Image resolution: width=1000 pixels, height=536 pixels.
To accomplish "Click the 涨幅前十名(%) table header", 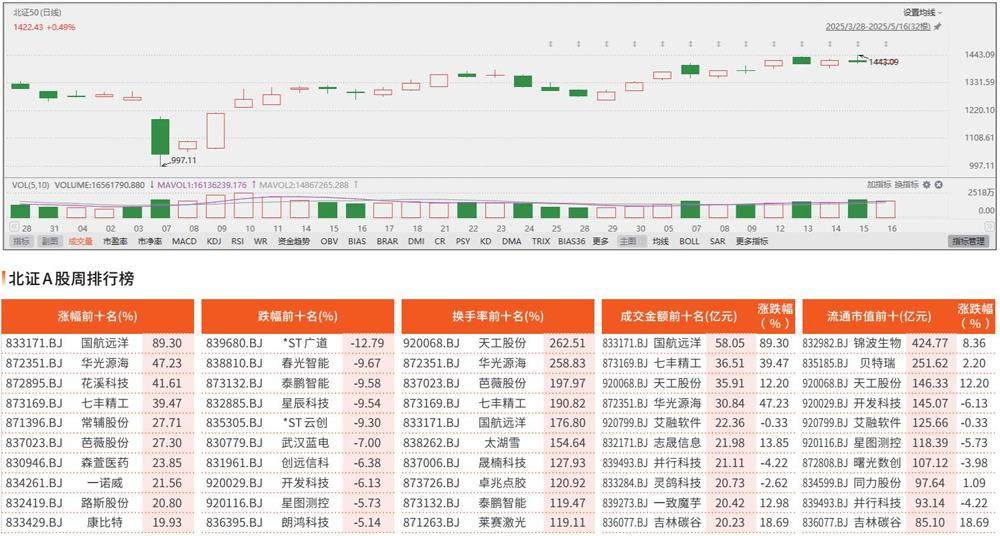I will click(x=97, y=316).
